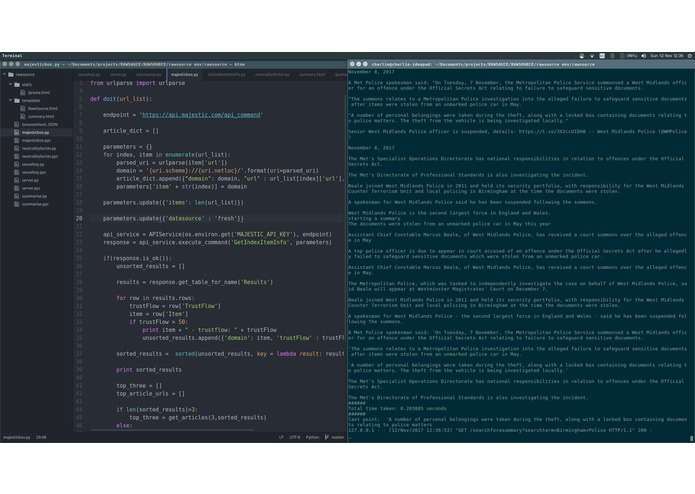Click the Atom window title bar
Screen dimensions: 695x494
click(x=173, y=64)
